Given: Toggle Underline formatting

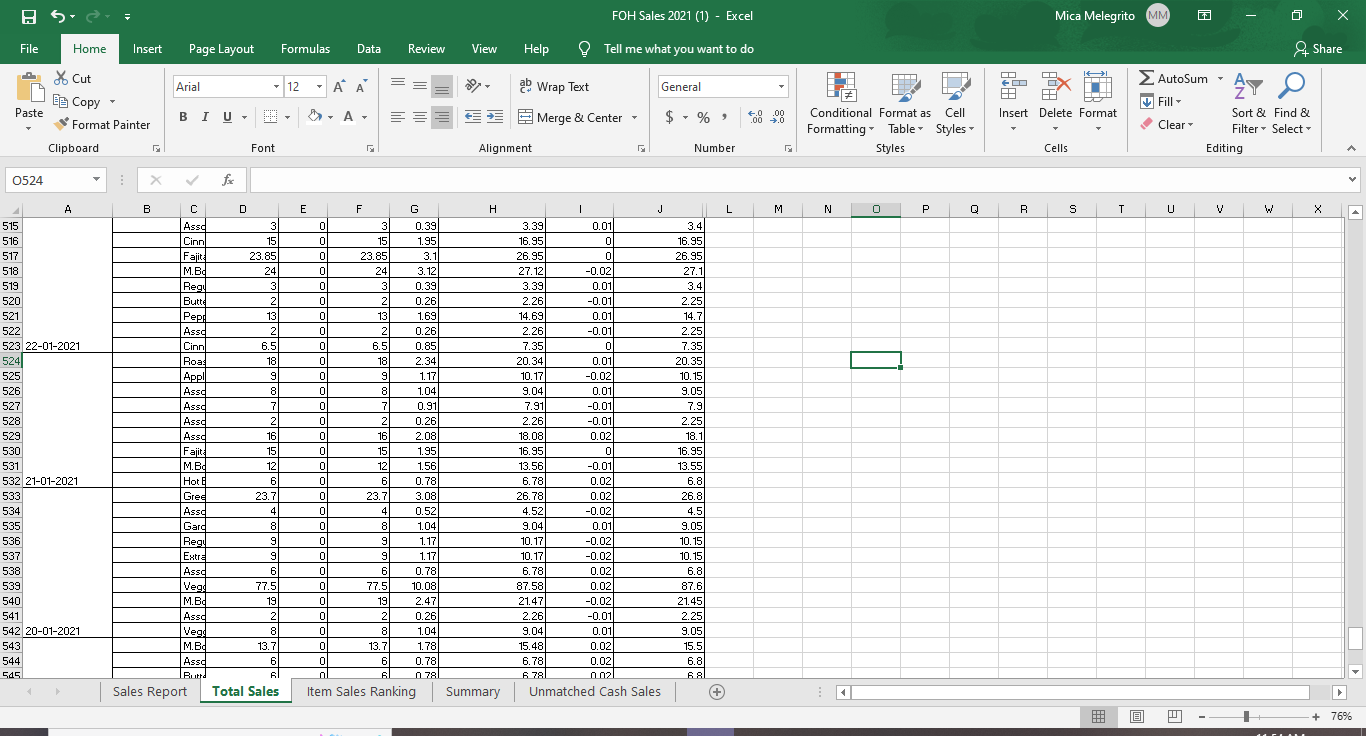Looking at the screenshot, I should [x=229, y=118].
